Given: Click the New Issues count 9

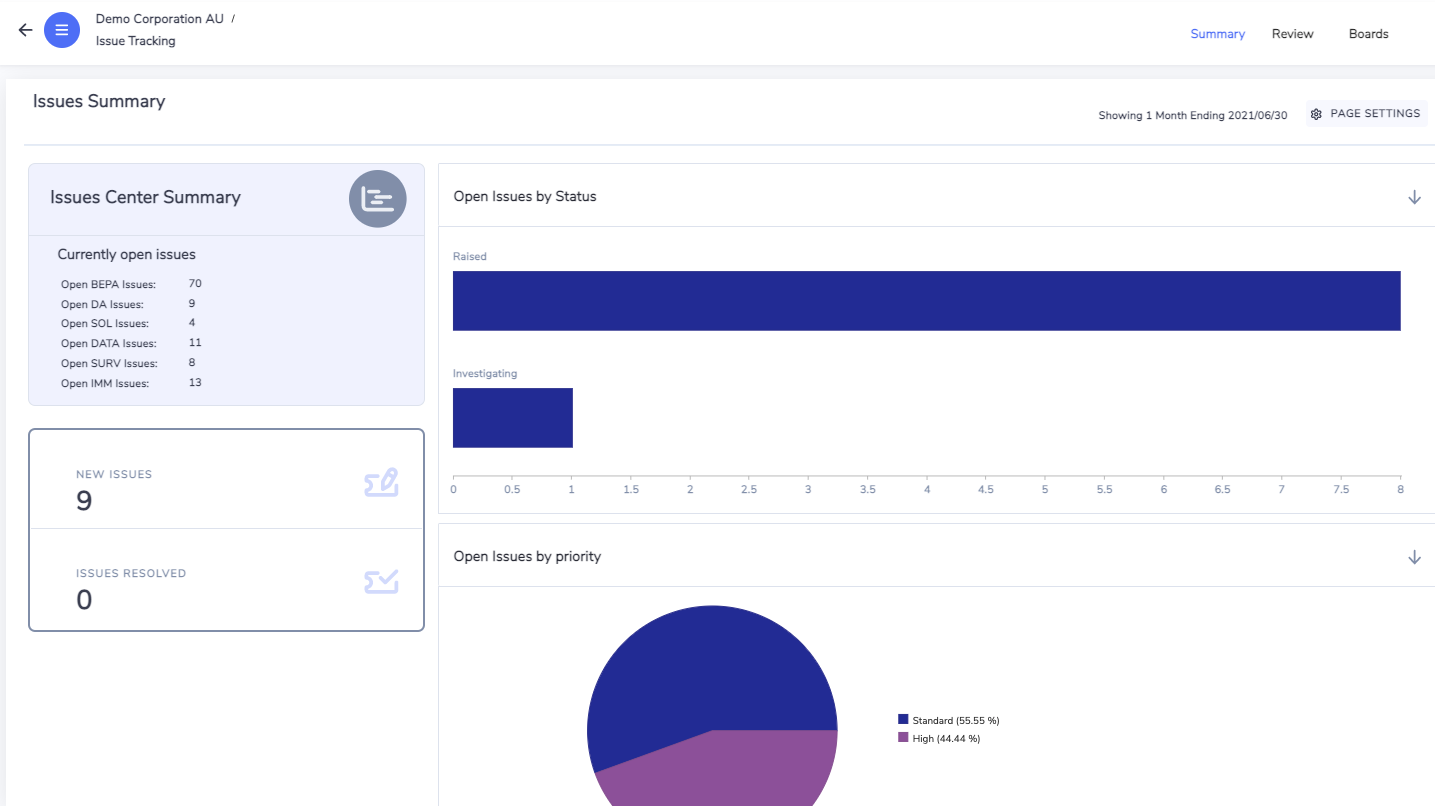Looking at the screenshot, I should [84, 501].
